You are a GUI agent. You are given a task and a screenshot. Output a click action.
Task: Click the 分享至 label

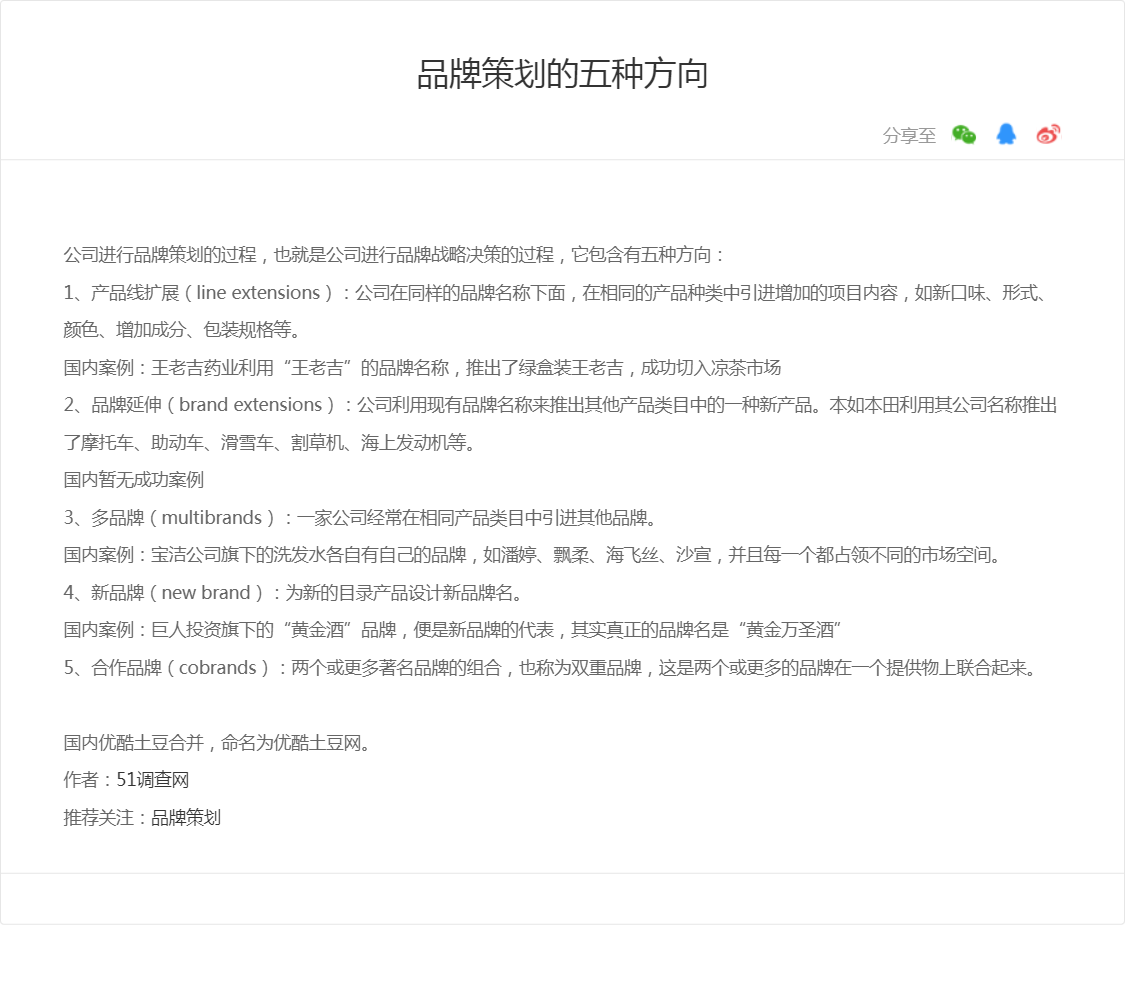click(909, 136)
